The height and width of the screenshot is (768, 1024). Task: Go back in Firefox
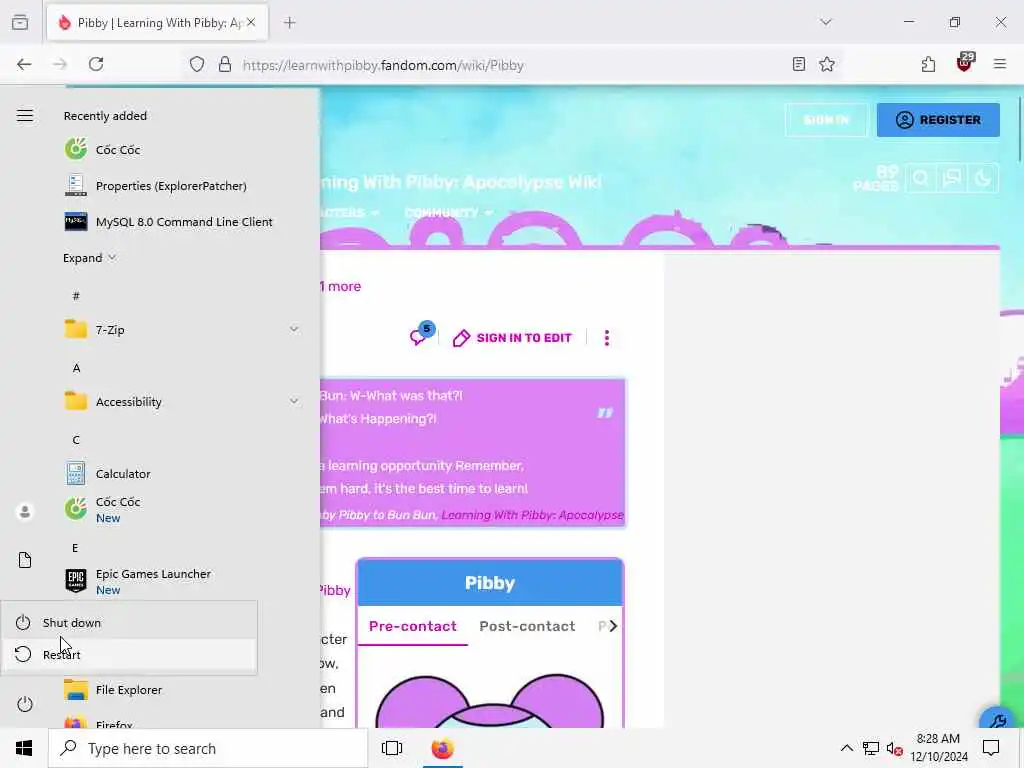pyautogui.click(x=24, y=64)
